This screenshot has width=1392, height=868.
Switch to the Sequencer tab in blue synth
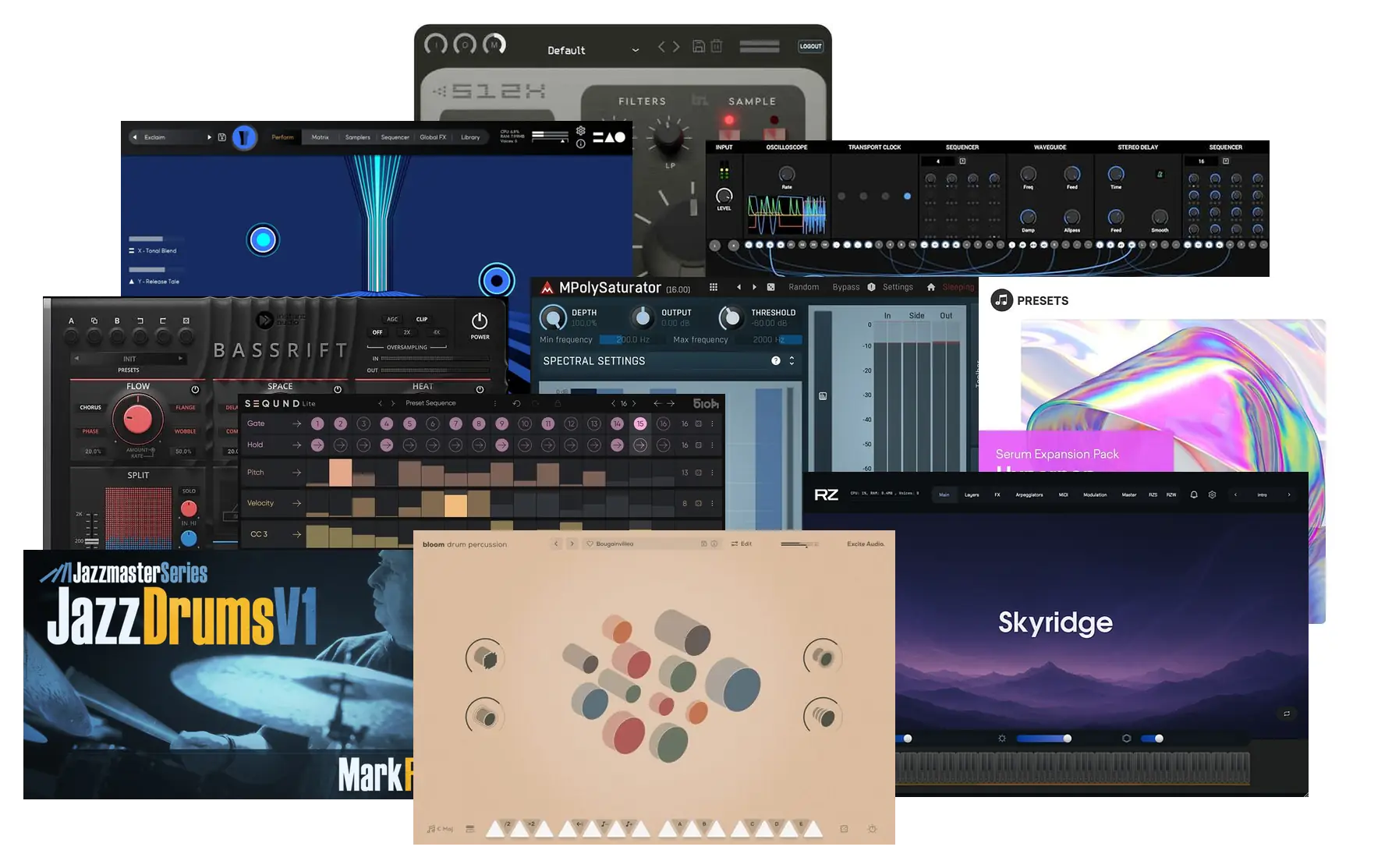click(x=395, y=137)
